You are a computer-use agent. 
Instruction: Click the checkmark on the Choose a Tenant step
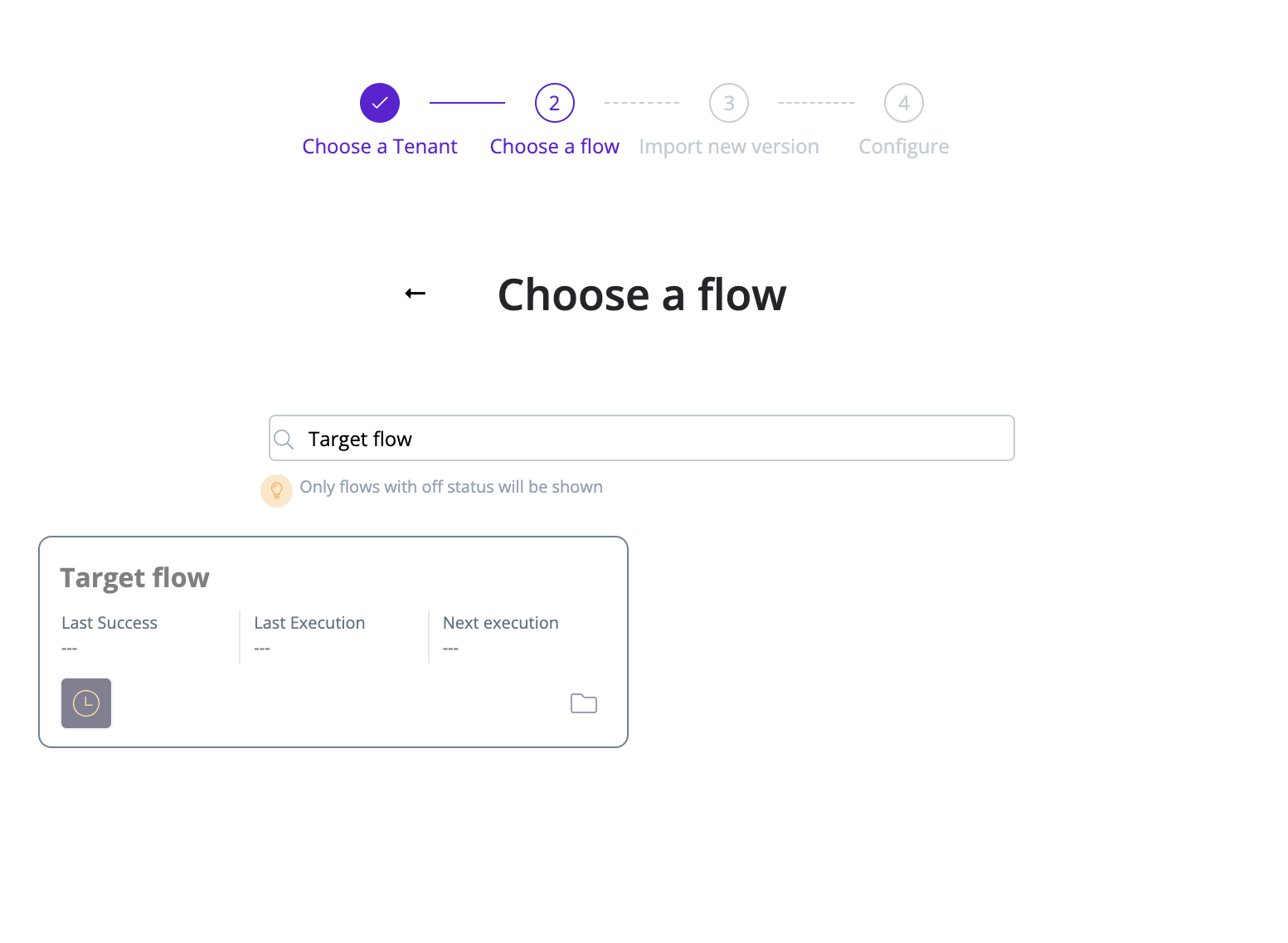[379, 102]
